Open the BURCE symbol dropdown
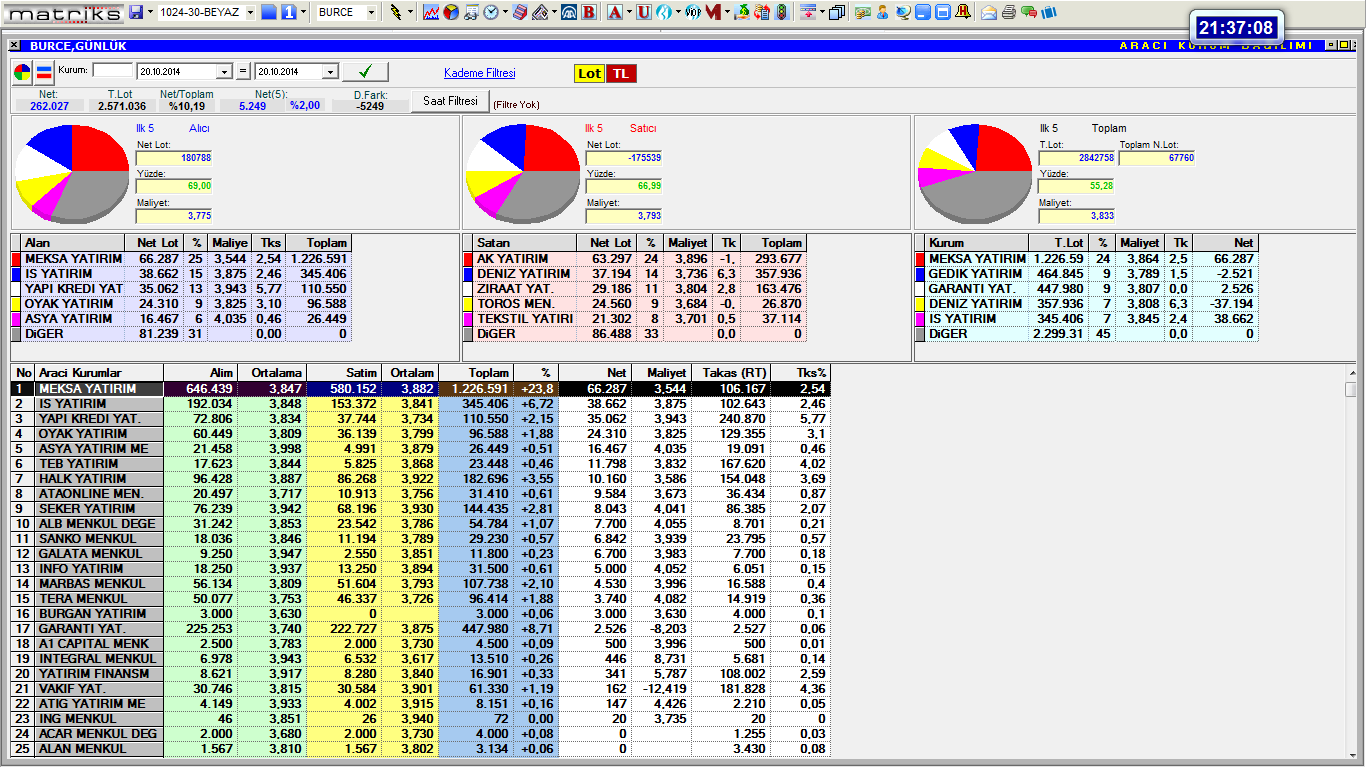1366x768 pixels. pos(371,13)
